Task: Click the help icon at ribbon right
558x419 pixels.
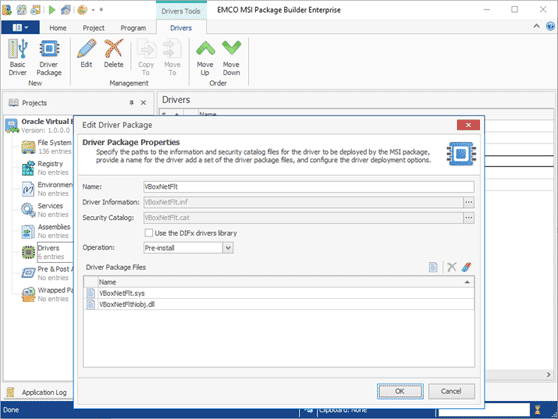Action: [x=550, y=26]
